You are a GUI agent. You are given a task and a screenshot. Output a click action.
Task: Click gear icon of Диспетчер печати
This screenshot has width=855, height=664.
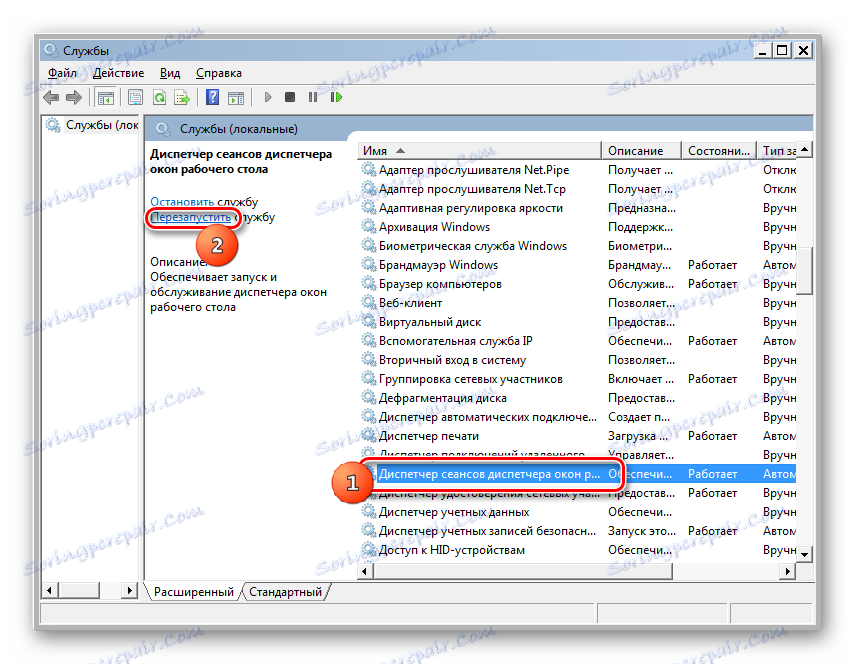tap(369, 436)
